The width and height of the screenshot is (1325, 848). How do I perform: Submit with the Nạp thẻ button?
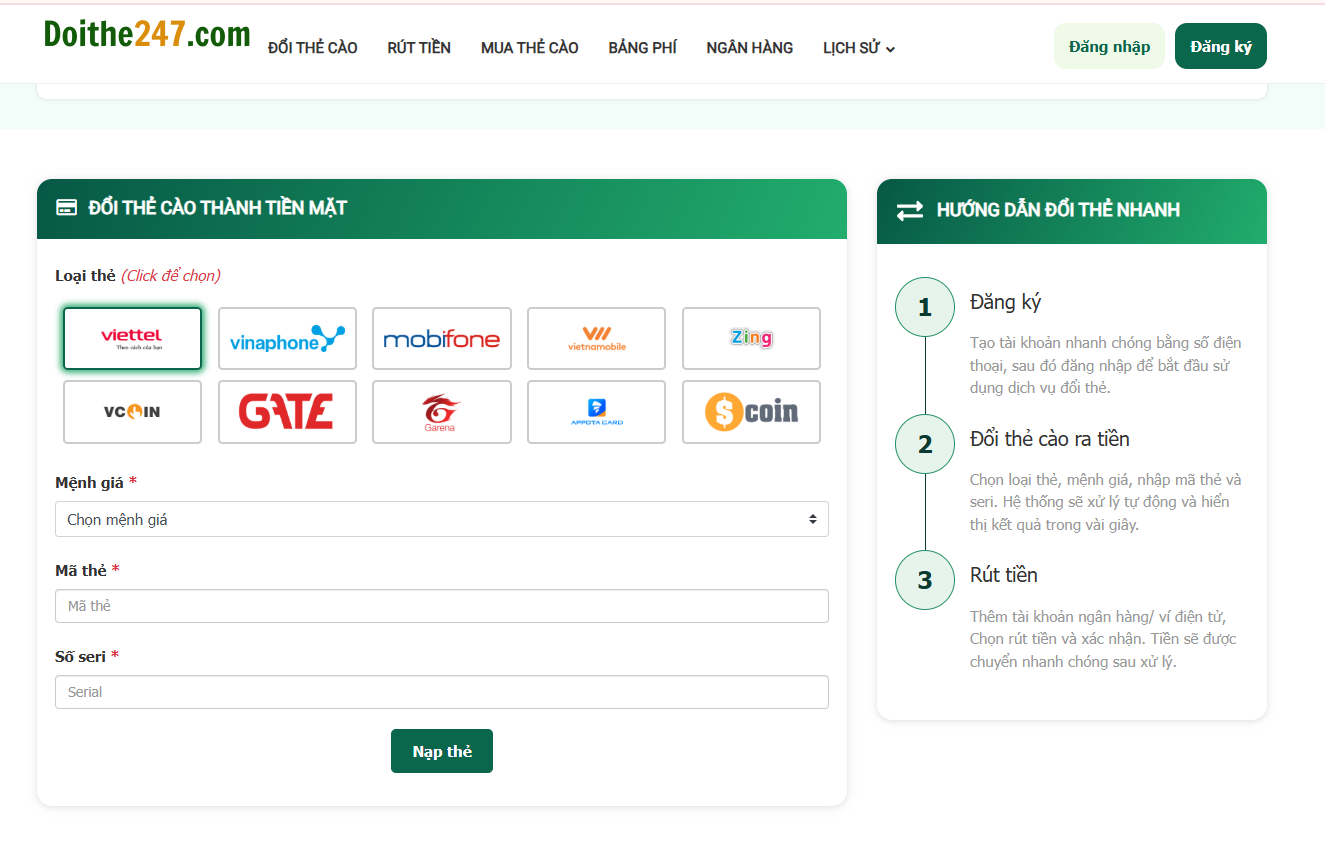(x=442, y=751)
